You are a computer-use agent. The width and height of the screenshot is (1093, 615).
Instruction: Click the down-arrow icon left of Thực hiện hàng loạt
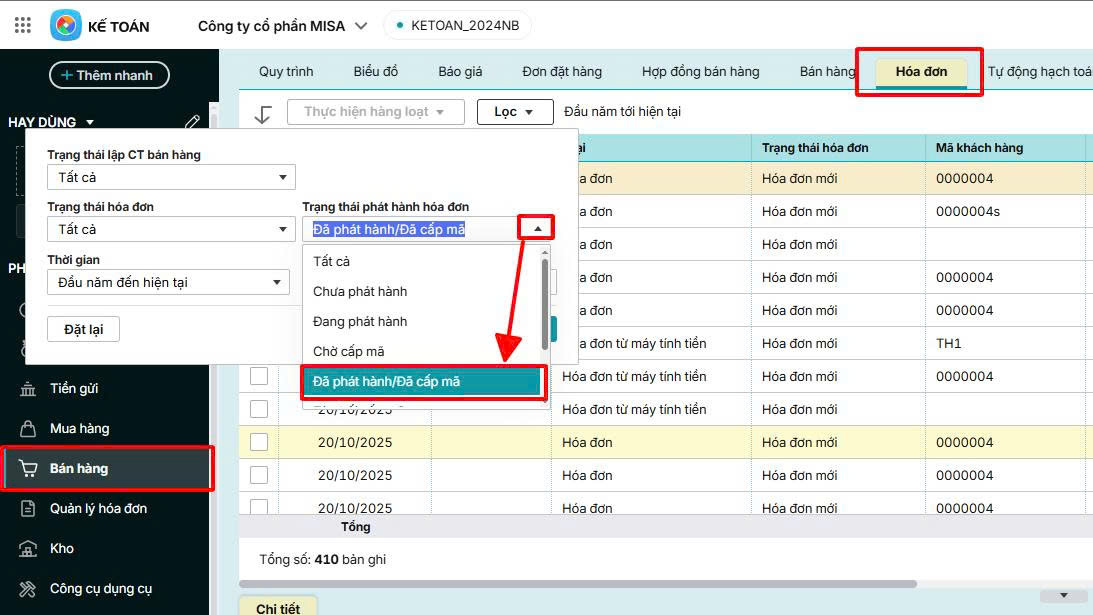[263, 113]
